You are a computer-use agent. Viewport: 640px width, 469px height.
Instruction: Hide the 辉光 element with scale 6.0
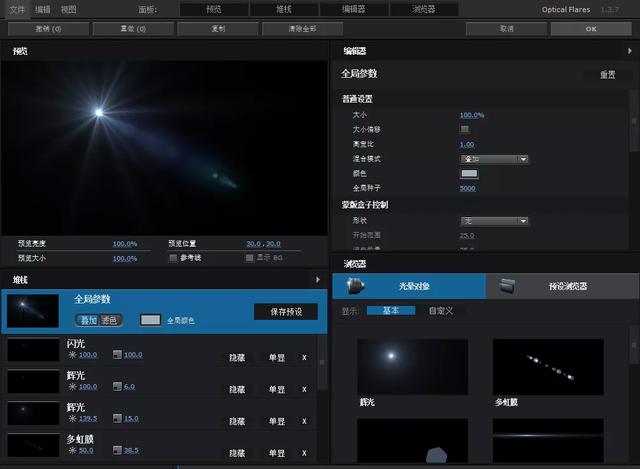pos(237,389)
